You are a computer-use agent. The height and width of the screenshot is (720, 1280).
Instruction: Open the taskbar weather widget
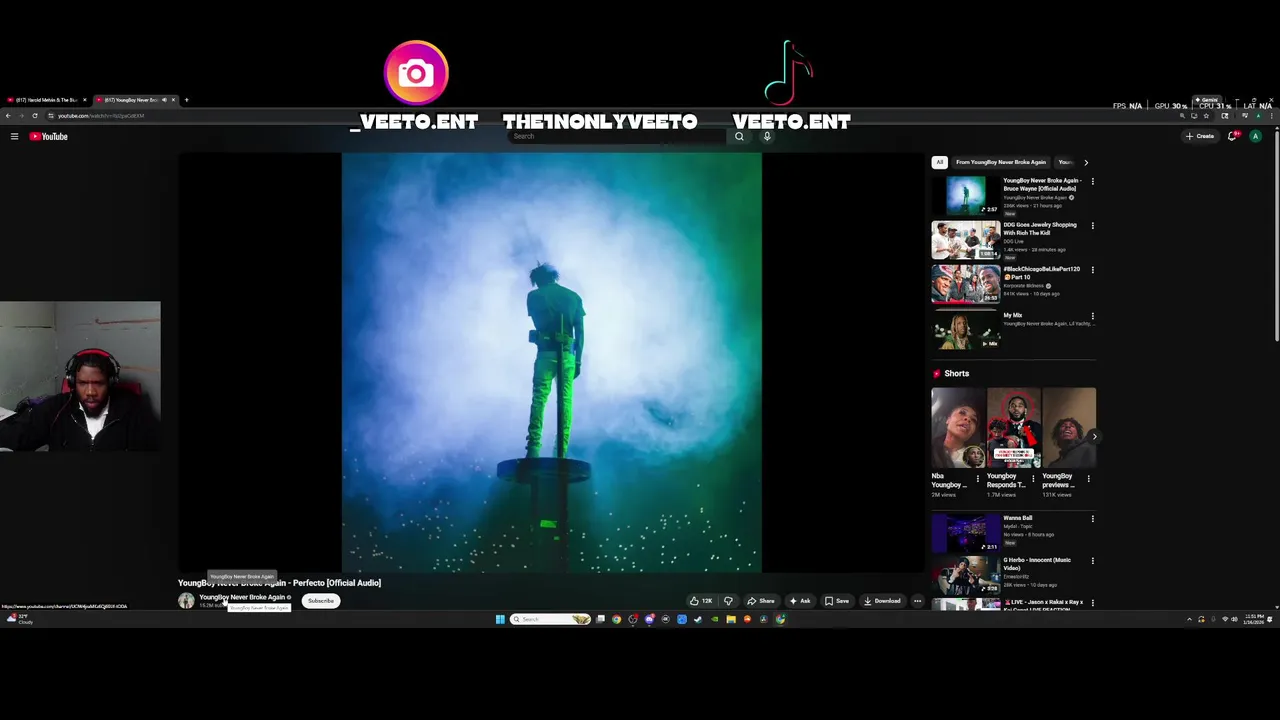click(x=20, y=619)
